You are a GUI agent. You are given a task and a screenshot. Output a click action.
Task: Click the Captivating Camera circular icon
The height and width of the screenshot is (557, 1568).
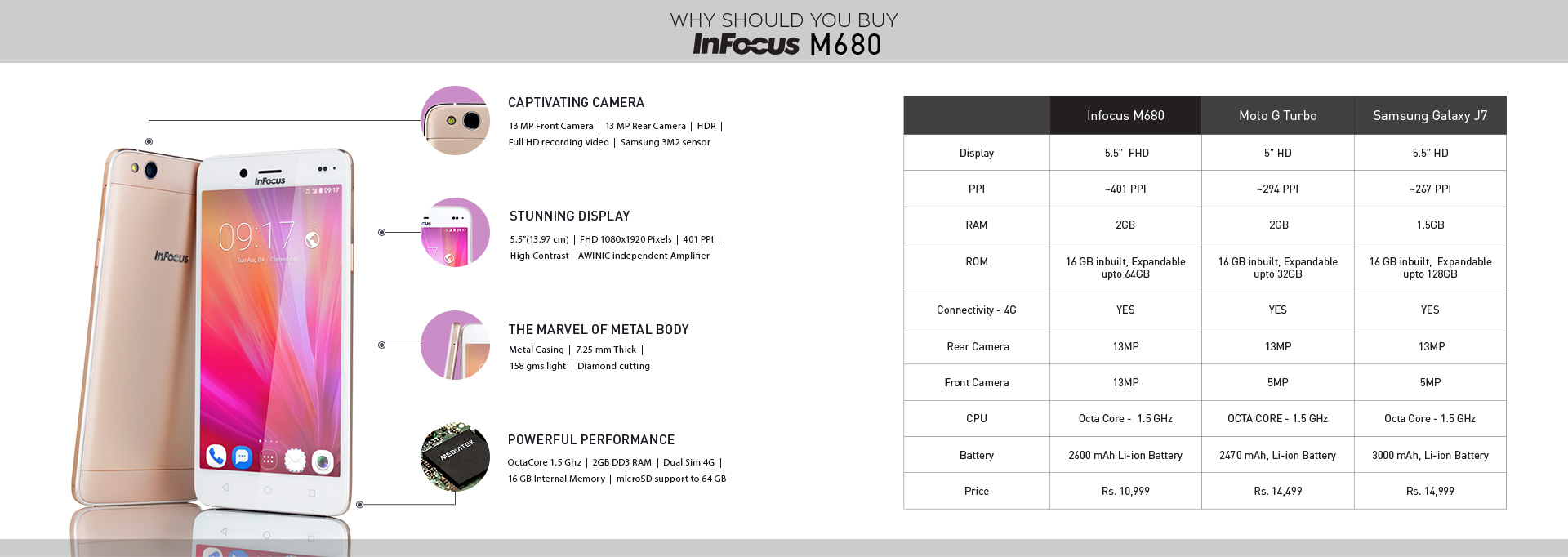click(455, 120)
